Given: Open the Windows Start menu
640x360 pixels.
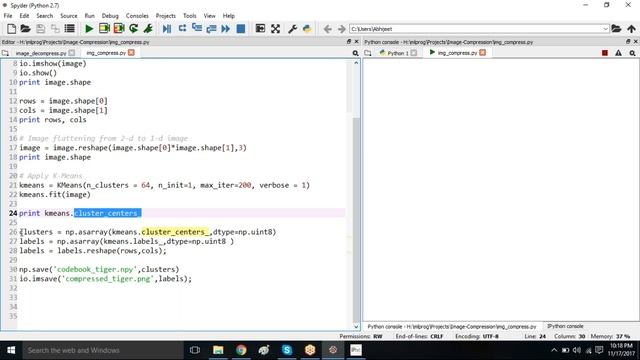Looking at the screenshot, I should [11, 350].
